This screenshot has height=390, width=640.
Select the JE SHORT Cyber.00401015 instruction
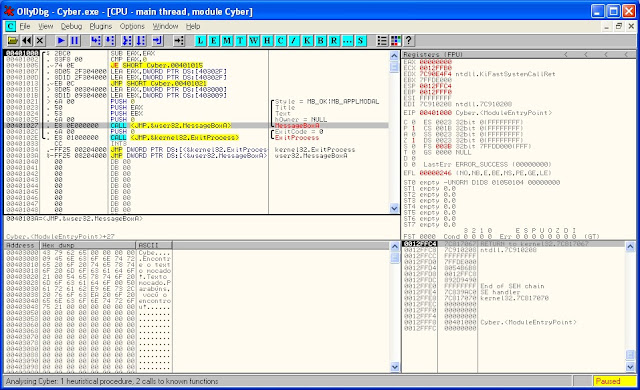[x=156, y=65]
